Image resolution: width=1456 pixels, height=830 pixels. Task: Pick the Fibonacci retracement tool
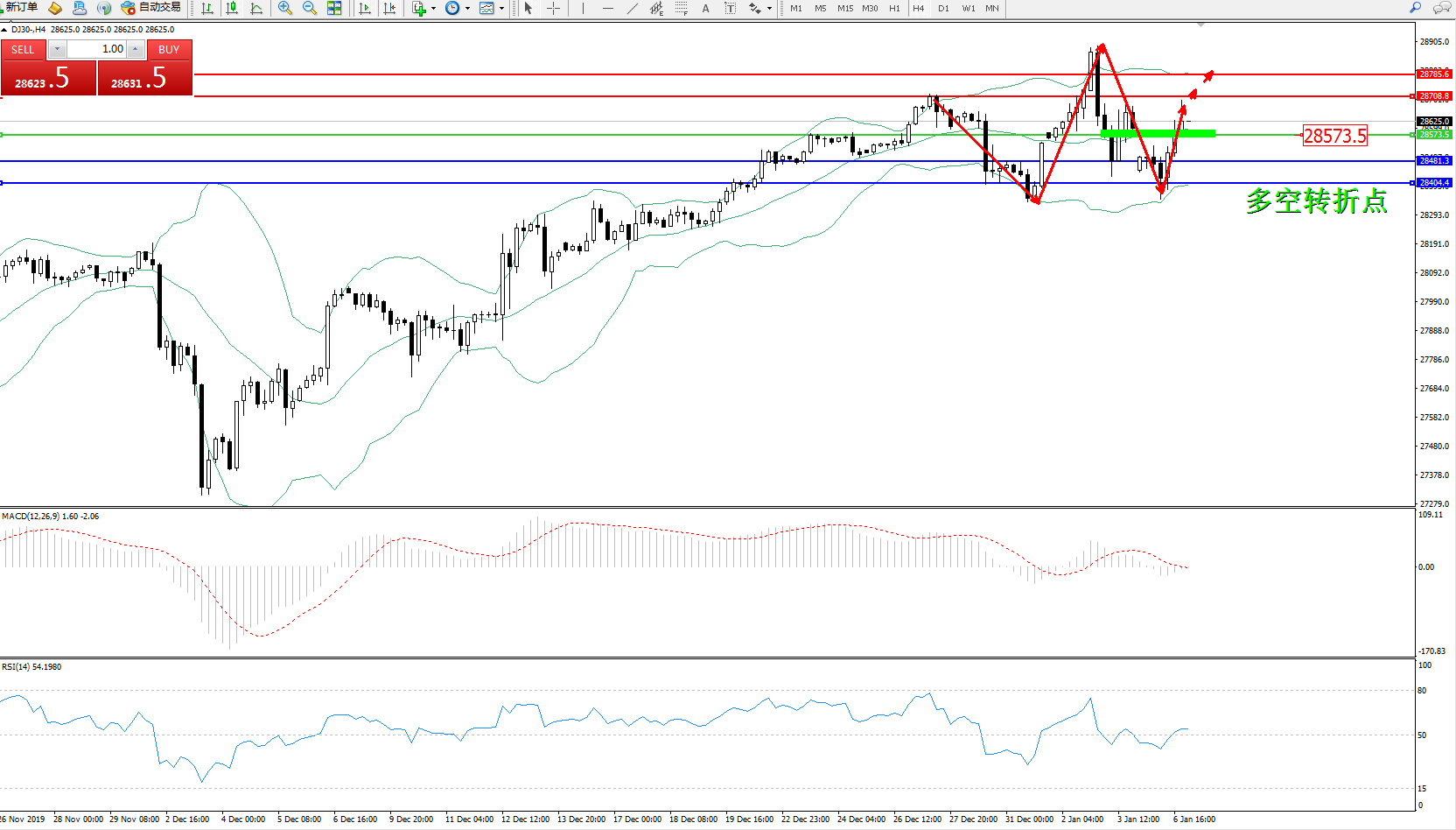coord(682,8)
